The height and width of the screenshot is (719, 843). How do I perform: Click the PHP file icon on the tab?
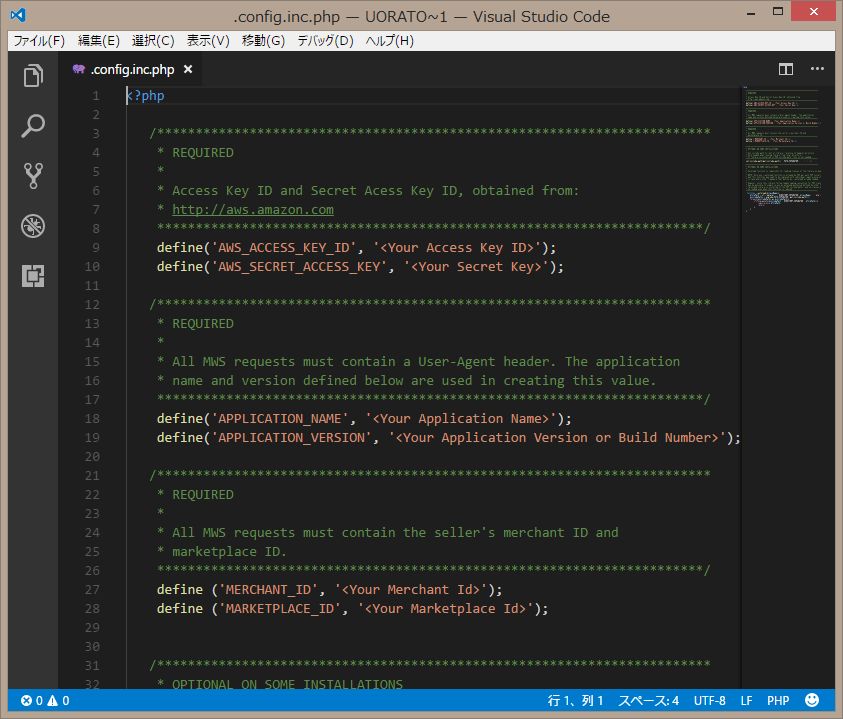79,69
